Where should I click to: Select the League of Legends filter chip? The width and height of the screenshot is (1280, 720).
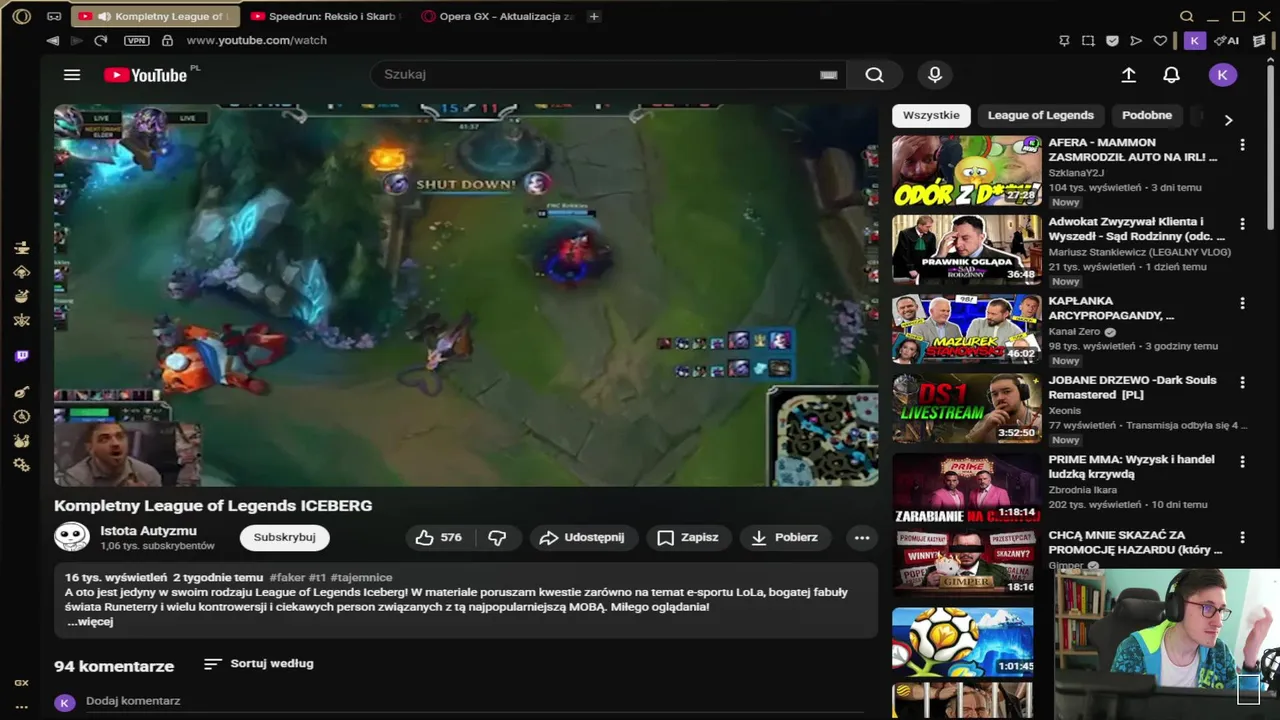[1041, 115]
